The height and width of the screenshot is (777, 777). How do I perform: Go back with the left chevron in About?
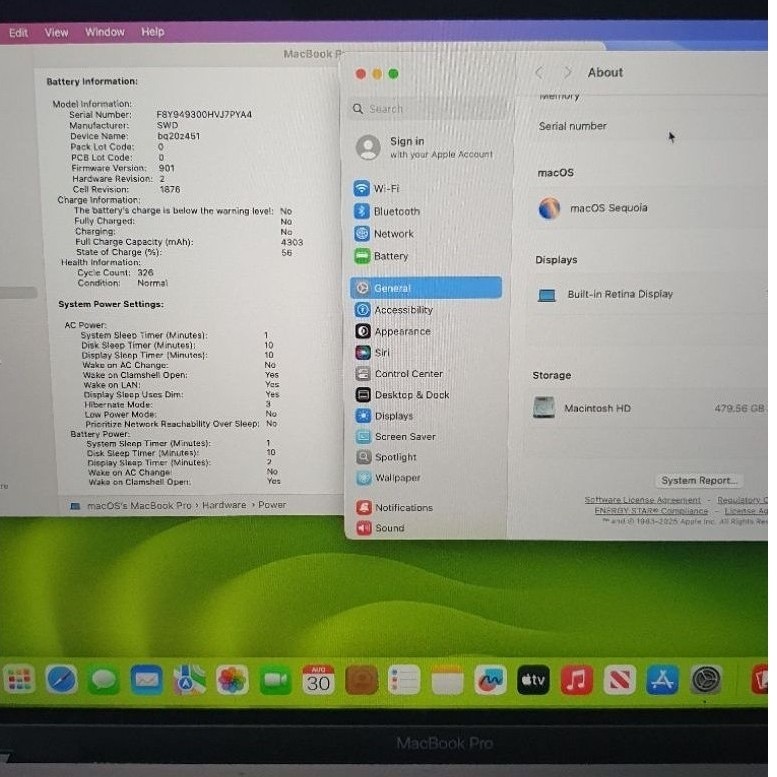[540, 73]
